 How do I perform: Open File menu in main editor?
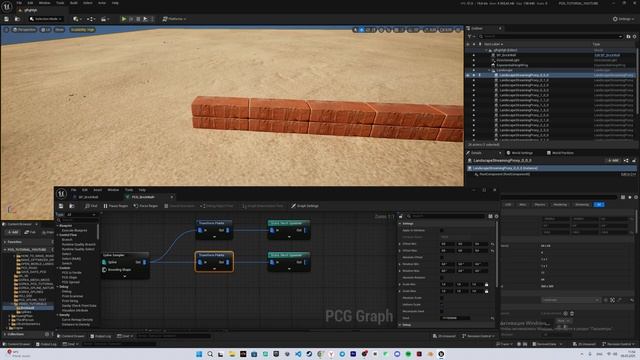(19, 3)
